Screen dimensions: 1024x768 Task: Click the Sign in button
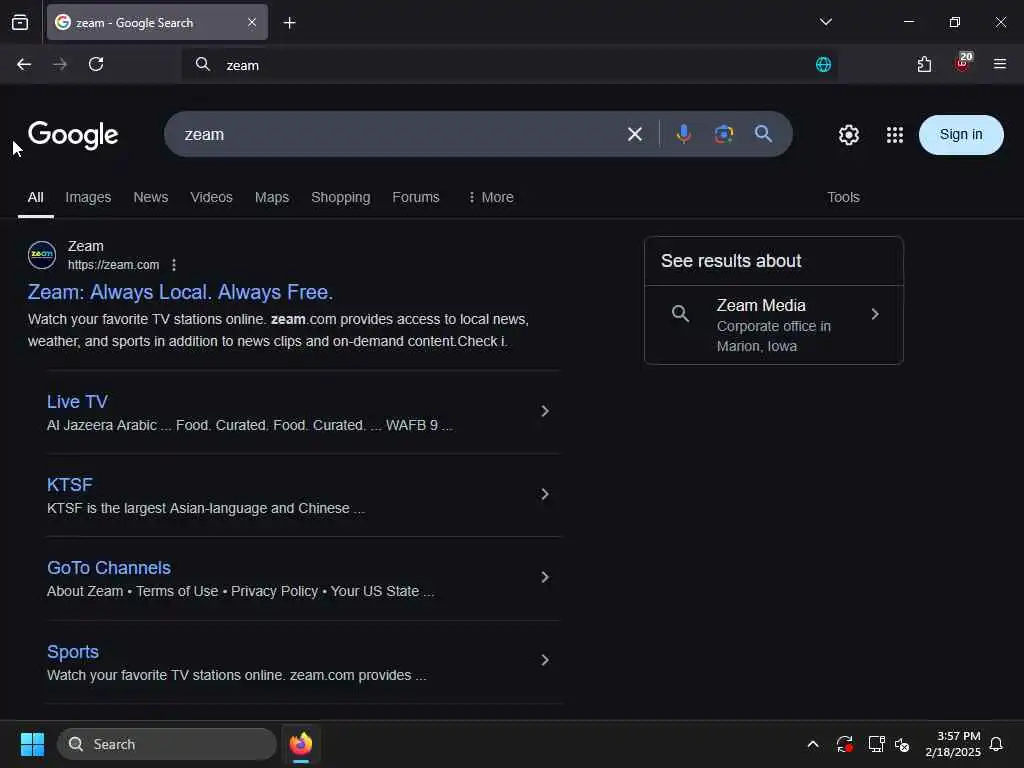click(x=961, y=135)
